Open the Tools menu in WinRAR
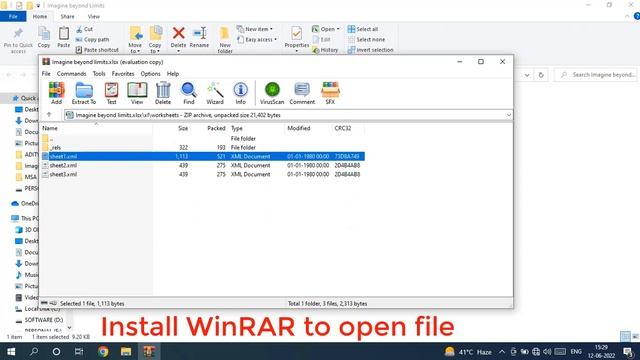Screen dimensions: 640x360 pyautogui.click(x=99, y=73)
